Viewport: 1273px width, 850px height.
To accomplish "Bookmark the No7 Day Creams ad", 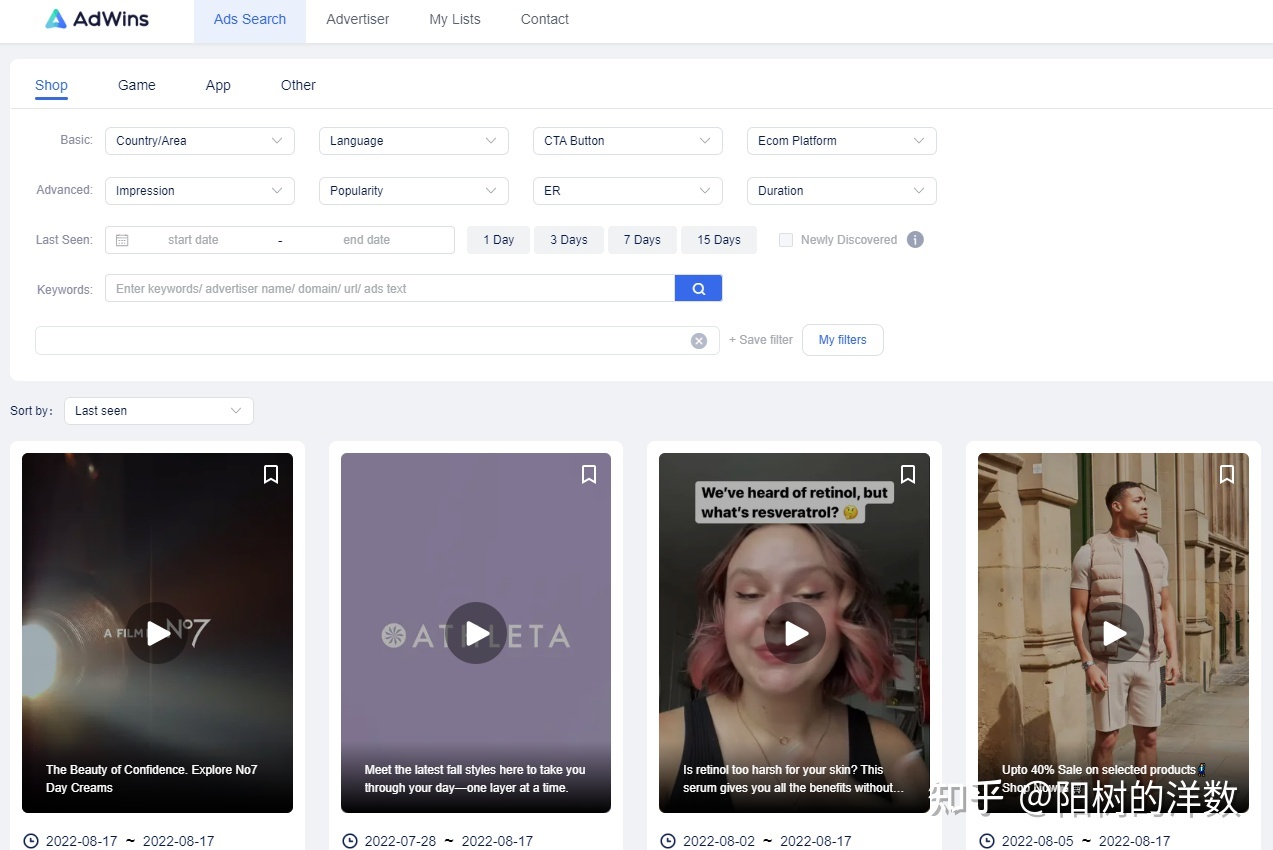I will click(271, 474).
